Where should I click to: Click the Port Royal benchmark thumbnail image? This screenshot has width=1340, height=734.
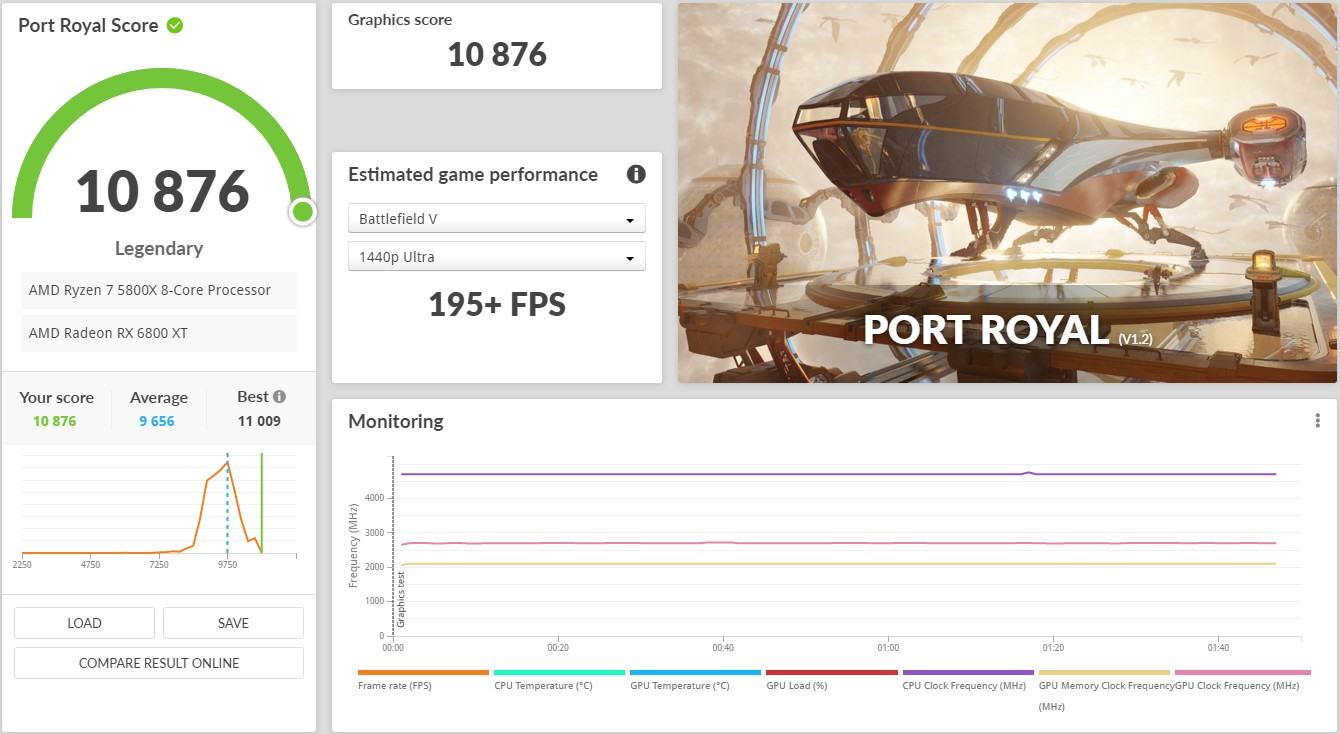coord(1007,192)
